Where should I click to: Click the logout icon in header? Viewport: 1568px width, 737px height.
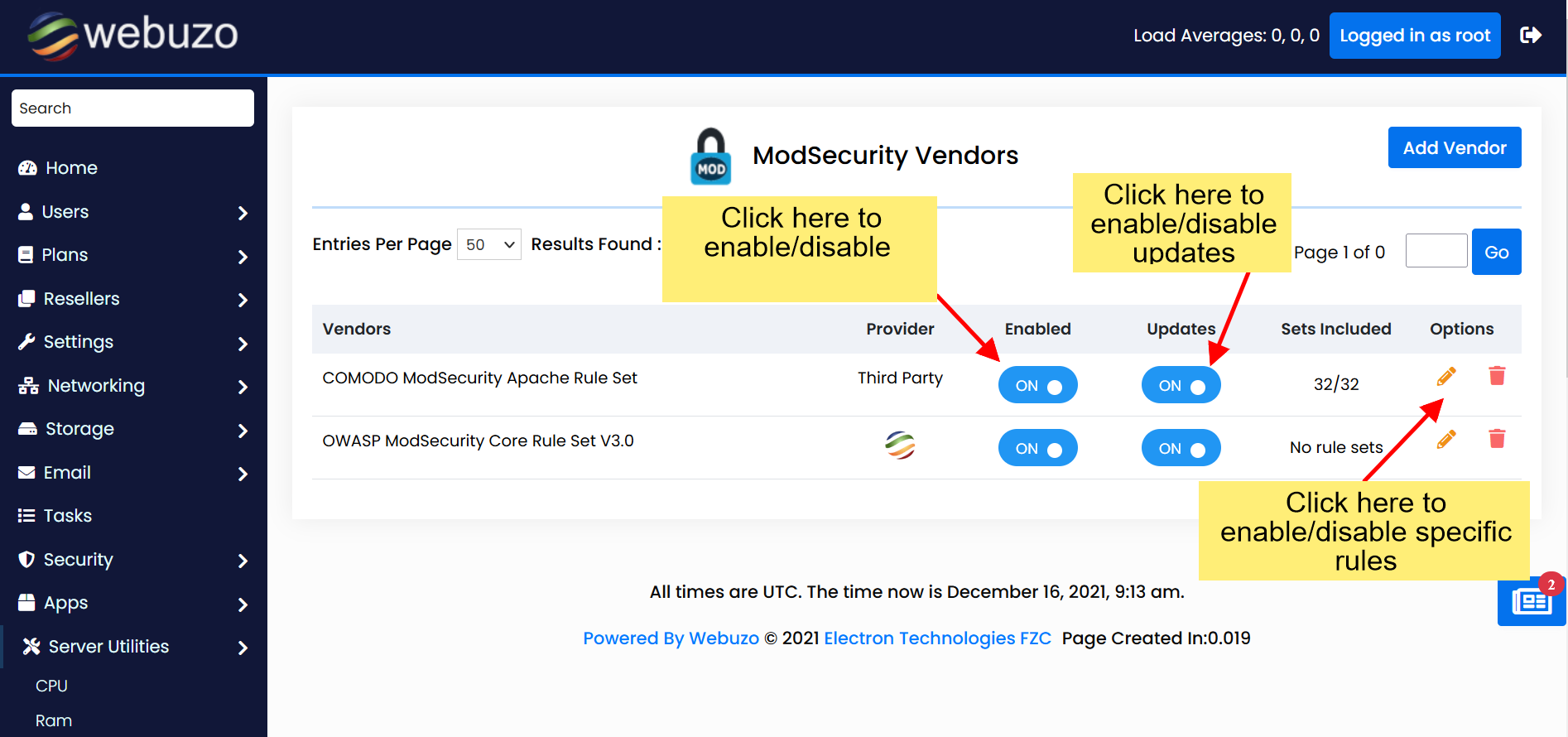(x=1531, y=35)
